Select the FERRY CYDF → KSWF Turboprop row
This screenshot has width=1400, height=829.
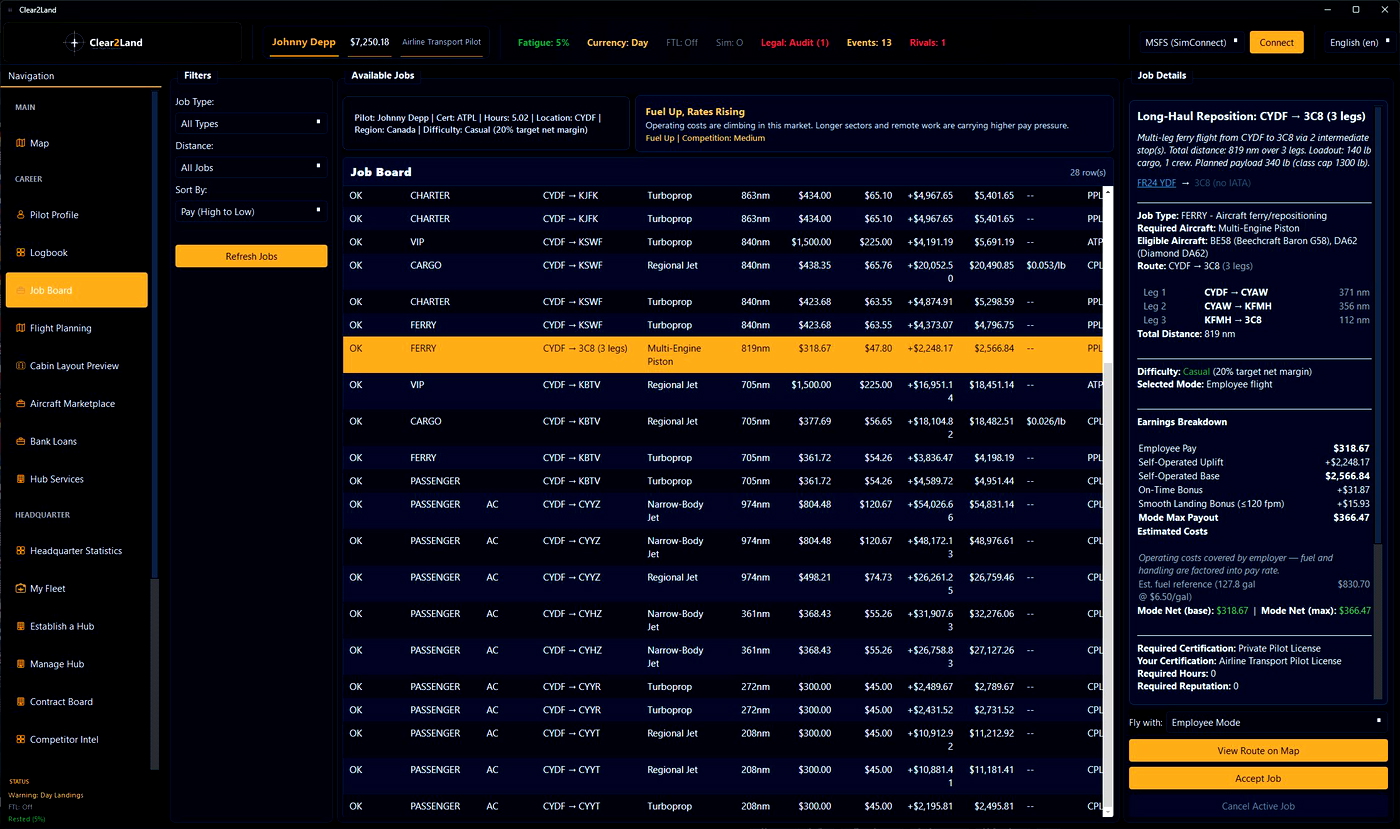(x=722, y=325)
